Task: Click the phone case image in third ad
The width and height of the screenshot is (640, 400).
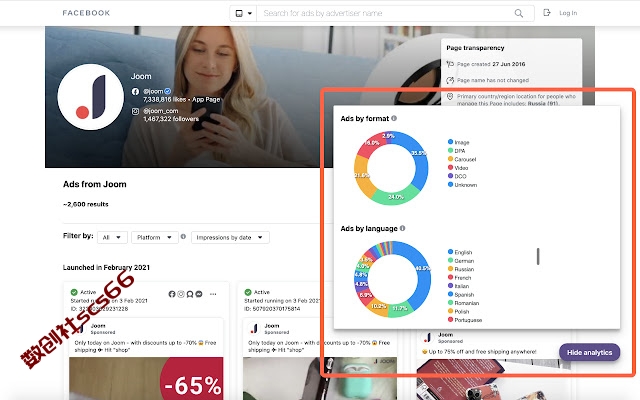Action: tap(493, 380)
